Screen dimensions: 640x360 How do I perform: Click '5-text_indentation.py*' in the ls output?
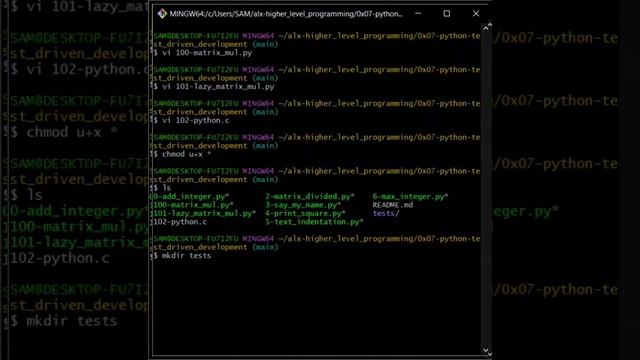[314, 222]
